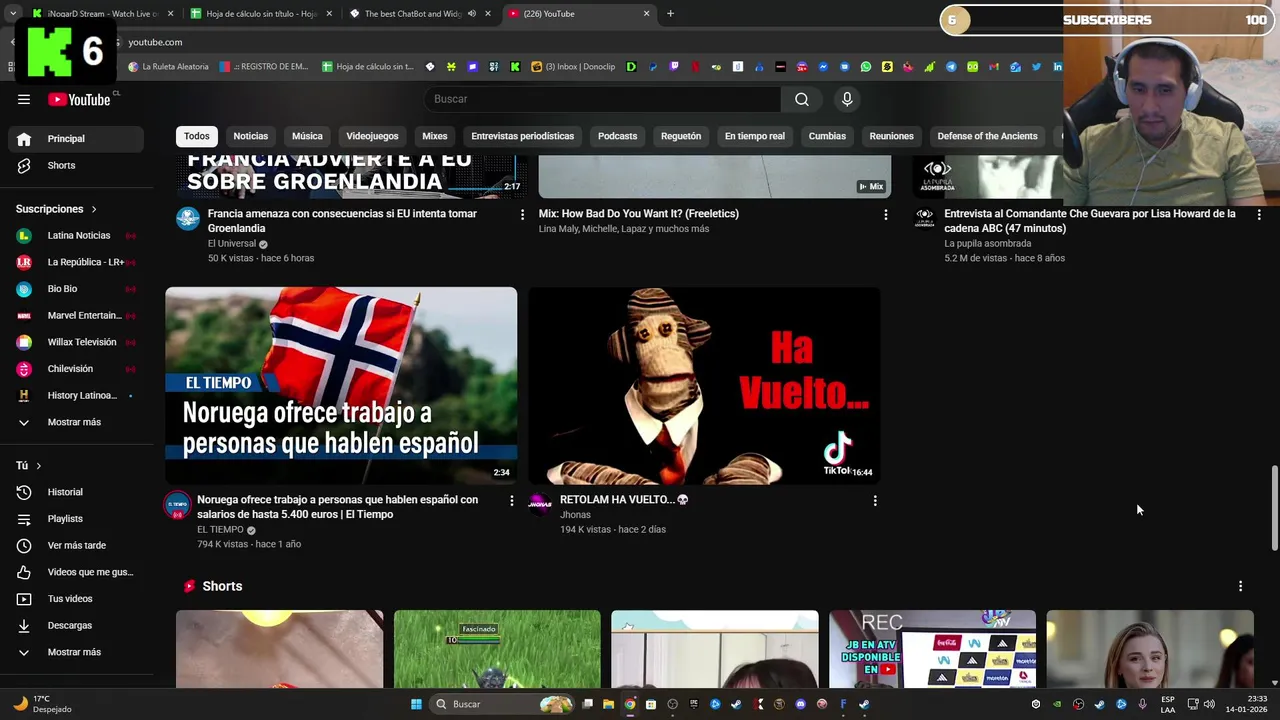Open options menu for Francia amenaza video
This screenshot has width=1280, height=720.
click(522, 214)
